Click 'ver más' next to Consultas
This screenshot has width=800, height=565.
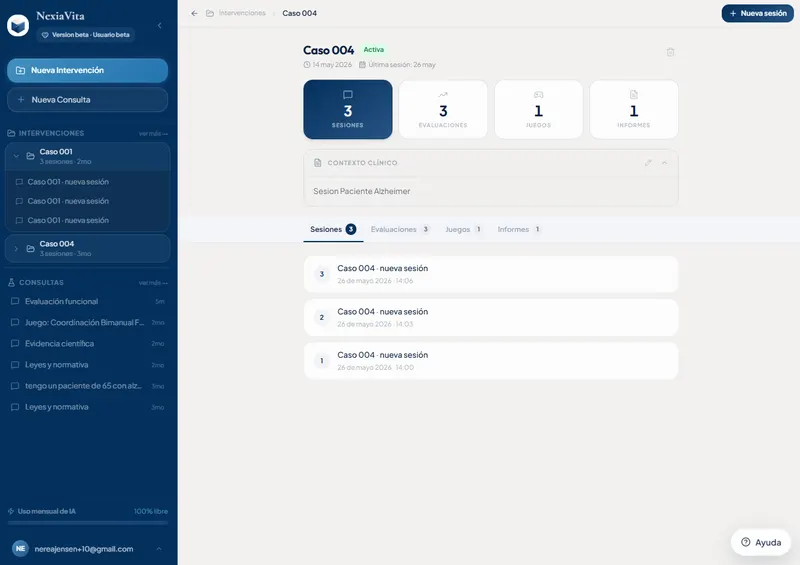153,283
